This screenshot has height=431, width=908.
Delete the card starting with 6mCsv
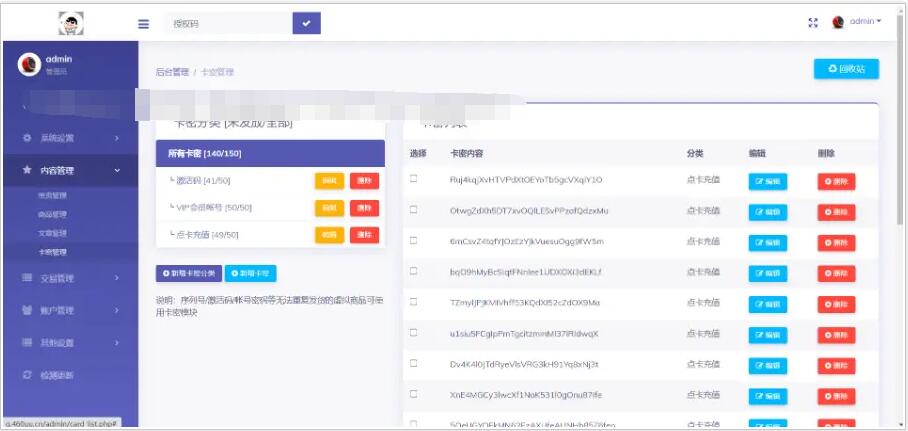click(x=836, y=243)
